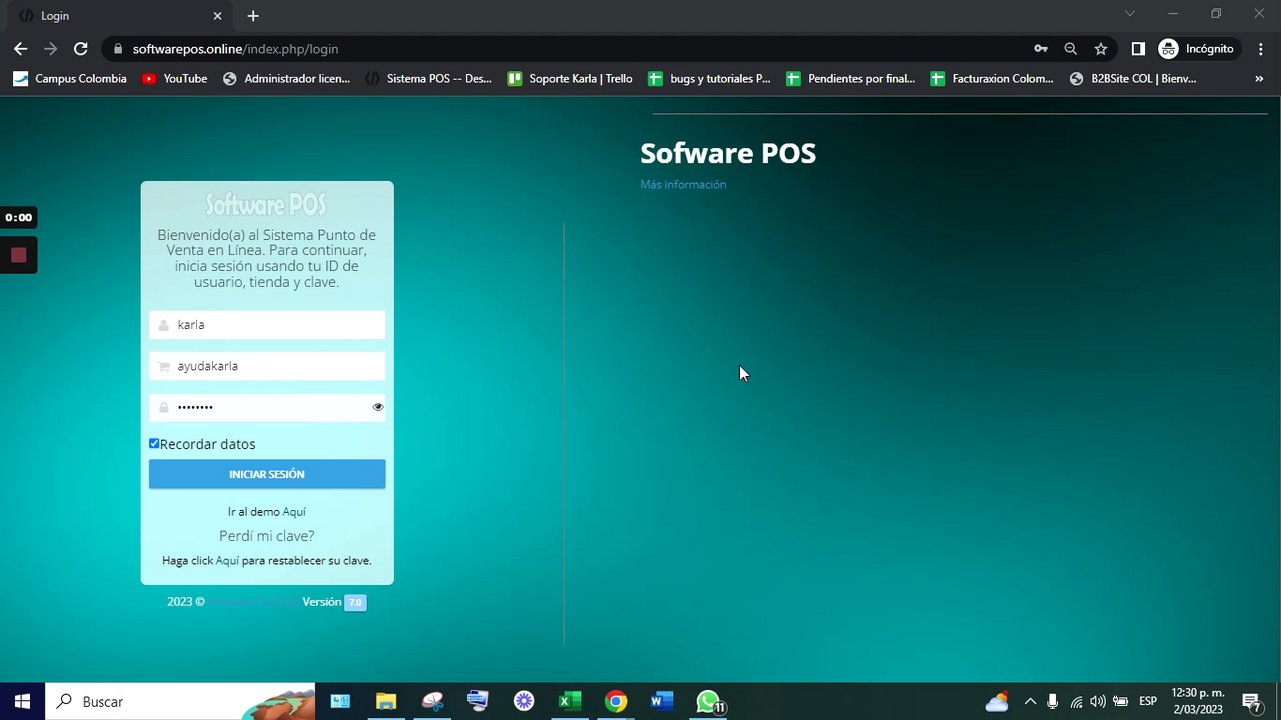The image size is (1281, 720).
Task: Open Sistema POS -- Des... bookmark
Action: pos(429,78)
